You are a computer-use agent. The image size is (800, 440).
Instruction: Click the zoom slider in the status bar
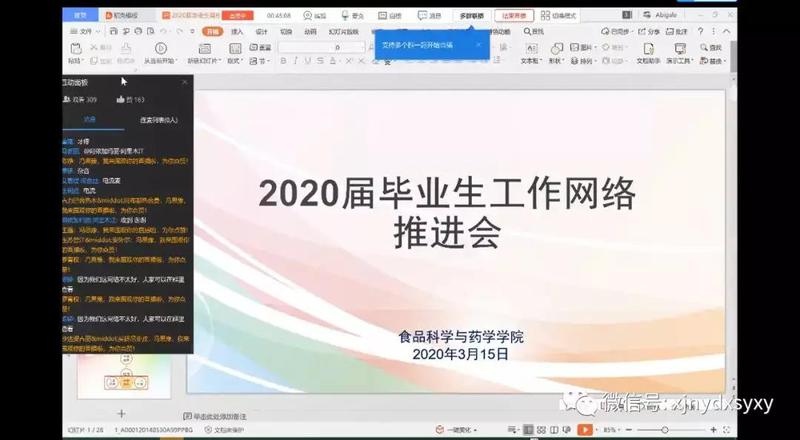[x=663, y=429]
